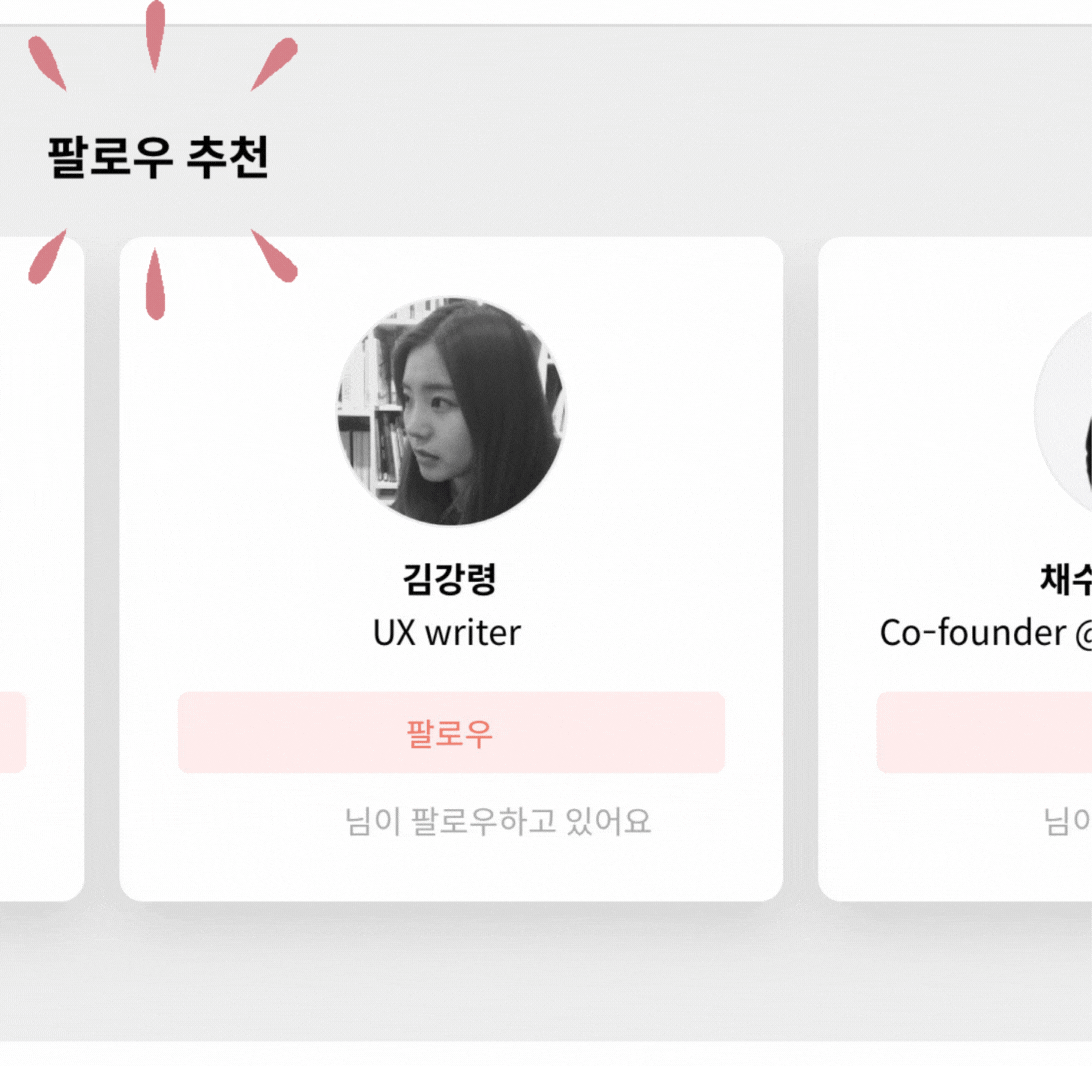Click the partially visible leftmost recommendation card
This screenshot has width=1092, height=1066.
coord(42,569)
